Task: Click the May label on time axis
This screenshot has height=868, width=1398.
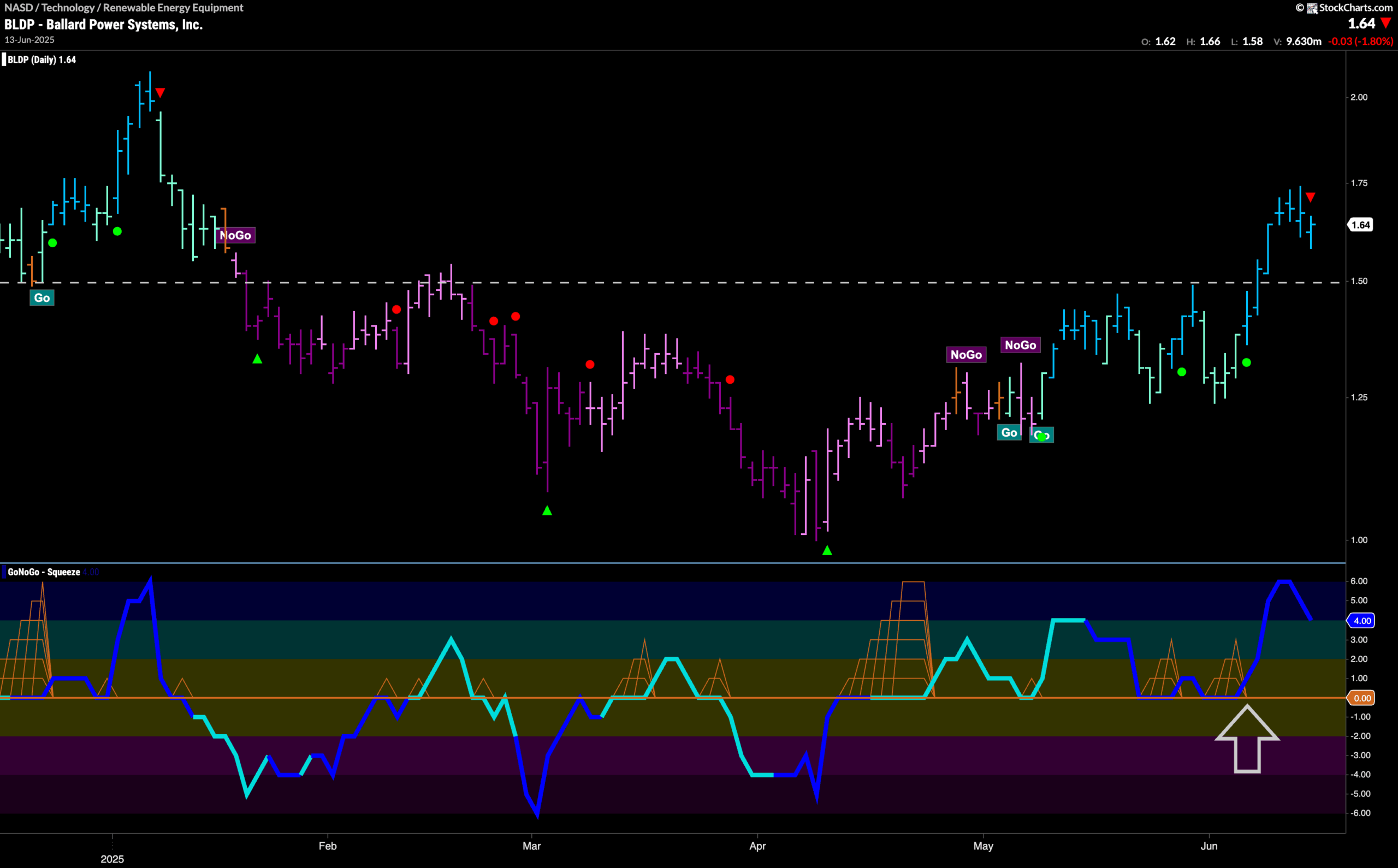Action: tap(983, 846)
